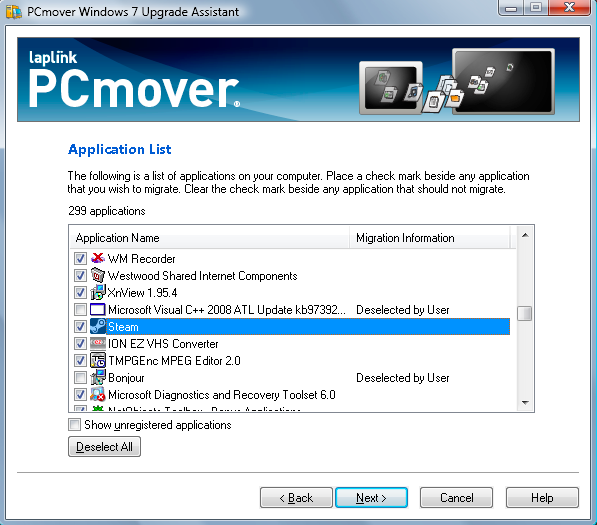
Task: Uncheck Westwood Shared Internet Components checkbox
Action: (x=80, y=275)
